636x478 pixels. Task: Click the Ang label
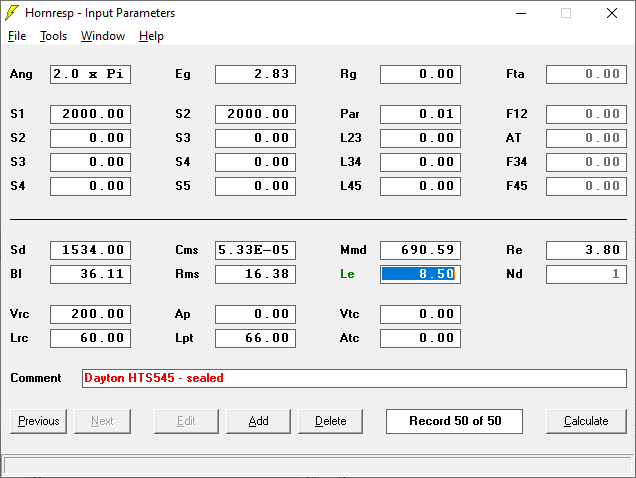(x=21, y=74)
